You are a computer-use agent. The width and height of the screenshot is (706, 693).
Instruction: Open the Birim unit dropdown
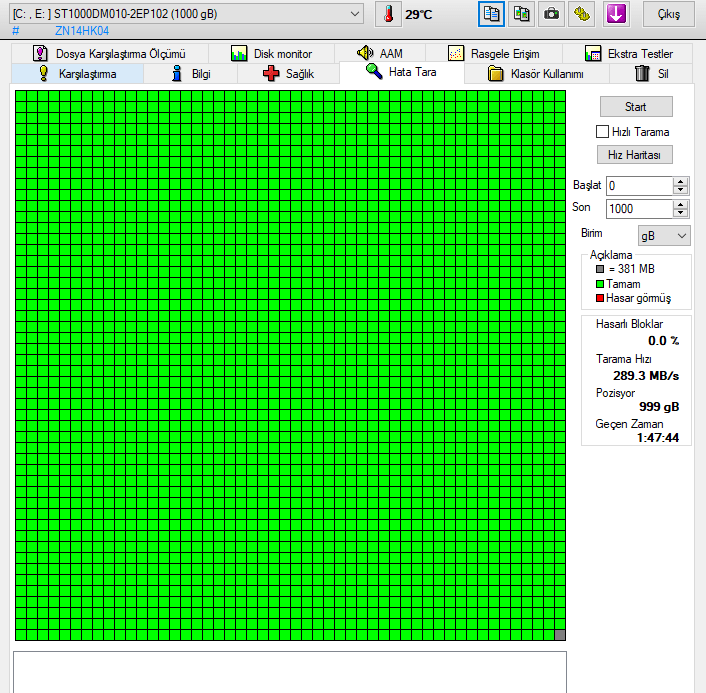(664, 236)
